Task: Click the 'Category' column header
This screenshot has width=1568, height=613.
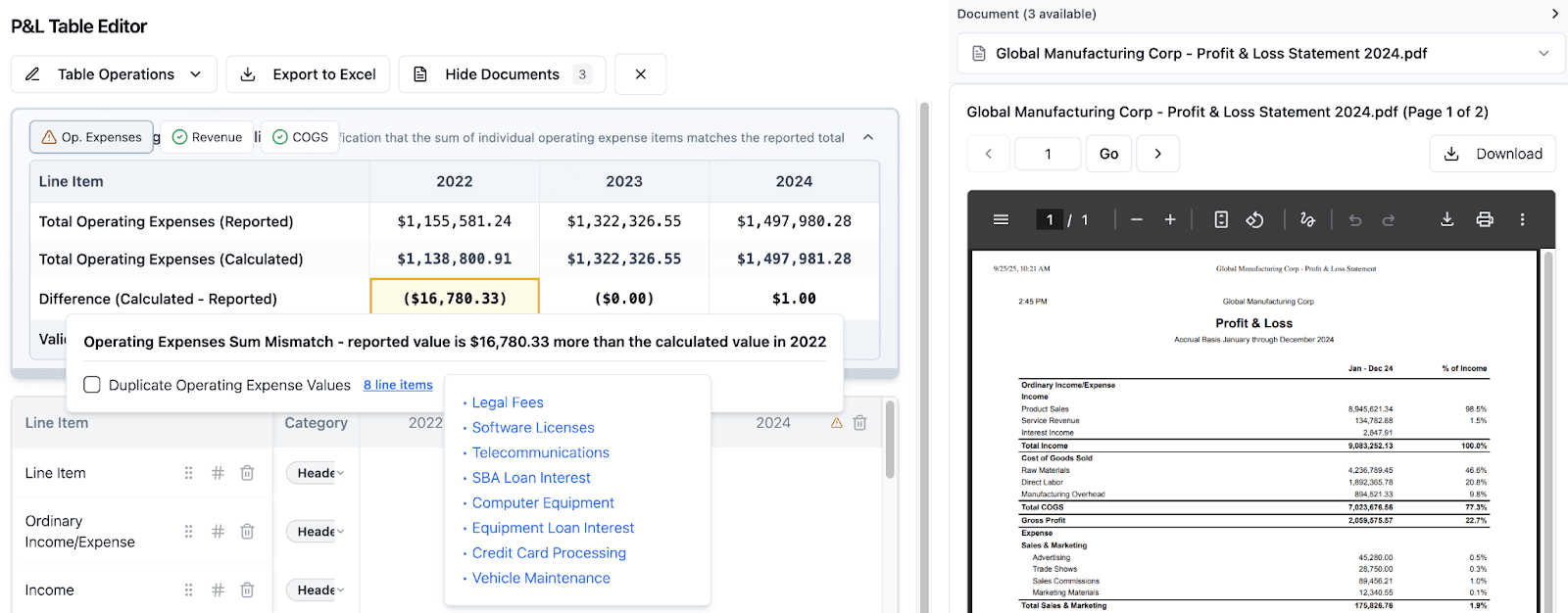Action: coord(316,423)
